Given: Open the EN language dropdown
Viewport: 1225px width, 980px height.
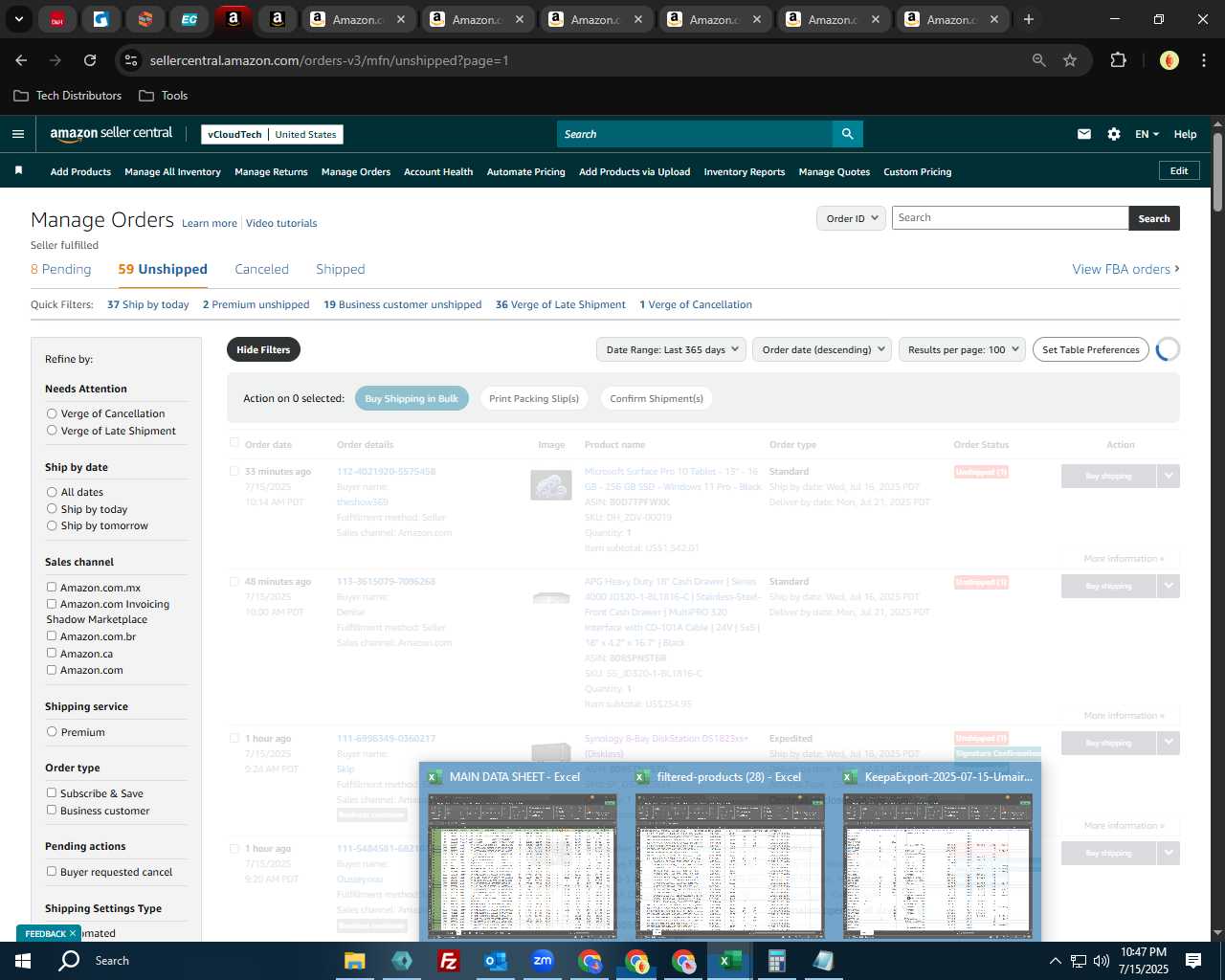Looking at the screenshot, I should [x=1147, y=134].
